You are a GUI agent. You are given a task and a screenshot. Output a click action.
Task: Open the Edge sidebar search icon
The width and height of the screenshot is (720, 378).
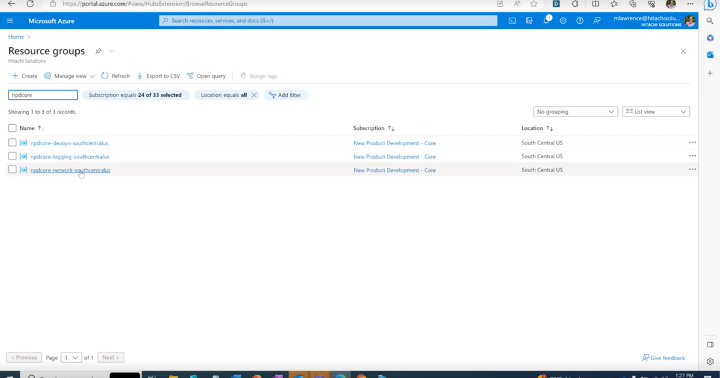[710, 21]
